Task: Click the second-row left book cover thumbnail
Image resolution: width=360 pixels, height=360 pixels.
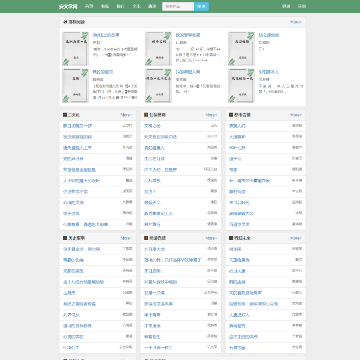Action: (x=75, y=86)
